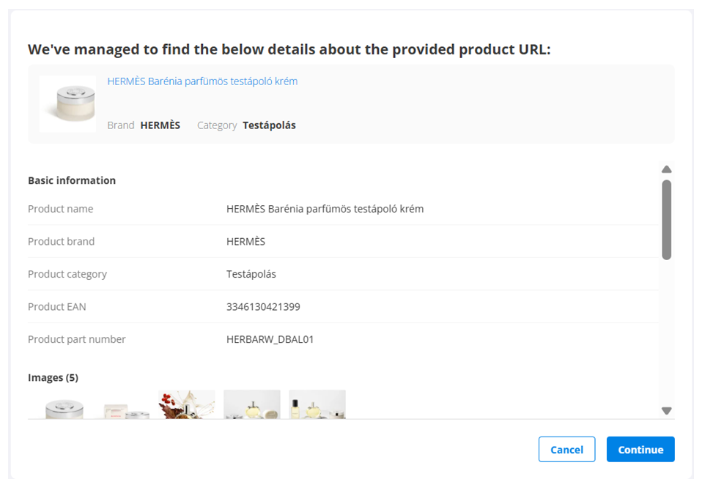The width and height of the screenshot is (702, 488).
Task: Select the third image with red berries
Action: pyautogui.click(x=187, y=405)
